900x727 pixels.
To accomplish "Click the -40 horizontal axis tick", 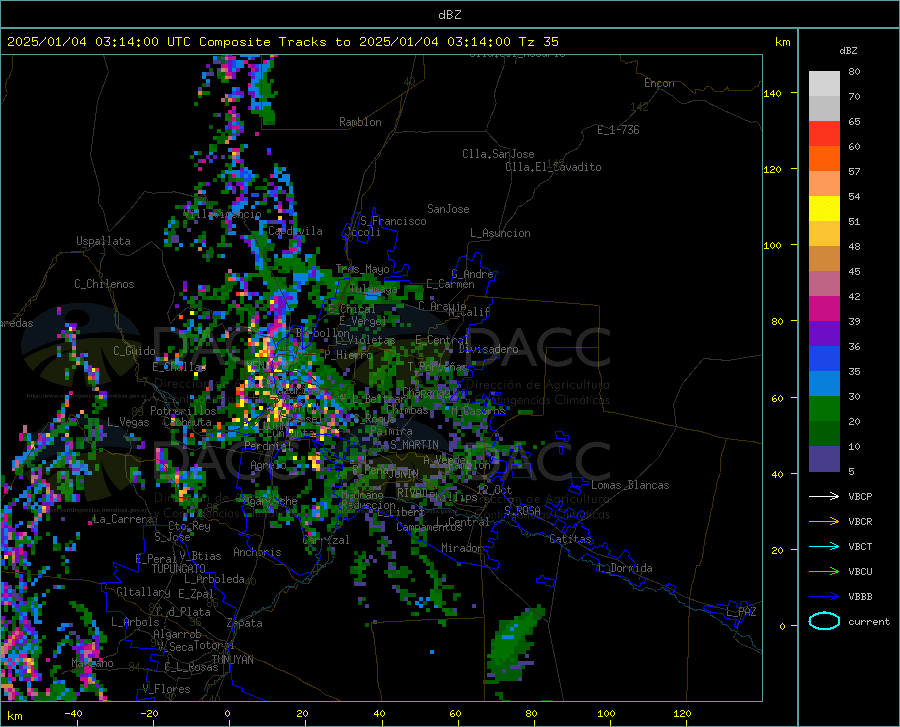I will tap(73, 714).
